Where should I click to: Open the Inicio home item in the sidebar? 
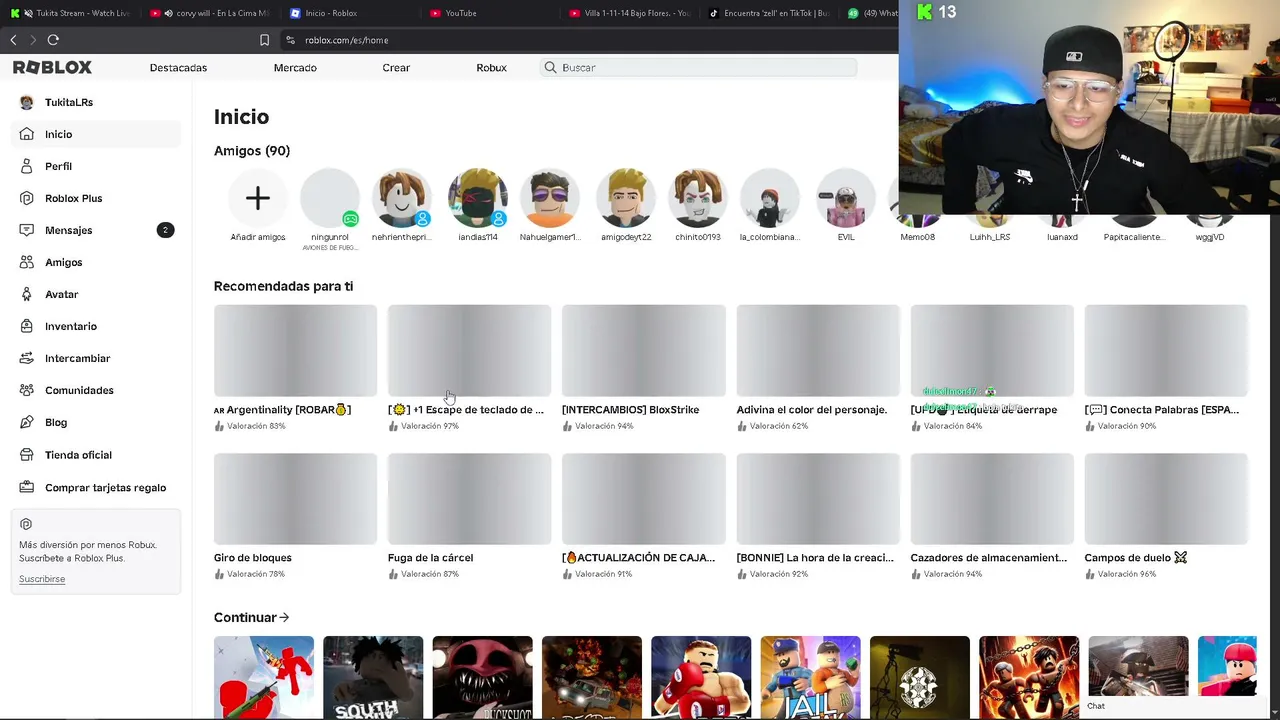(96, 134)
